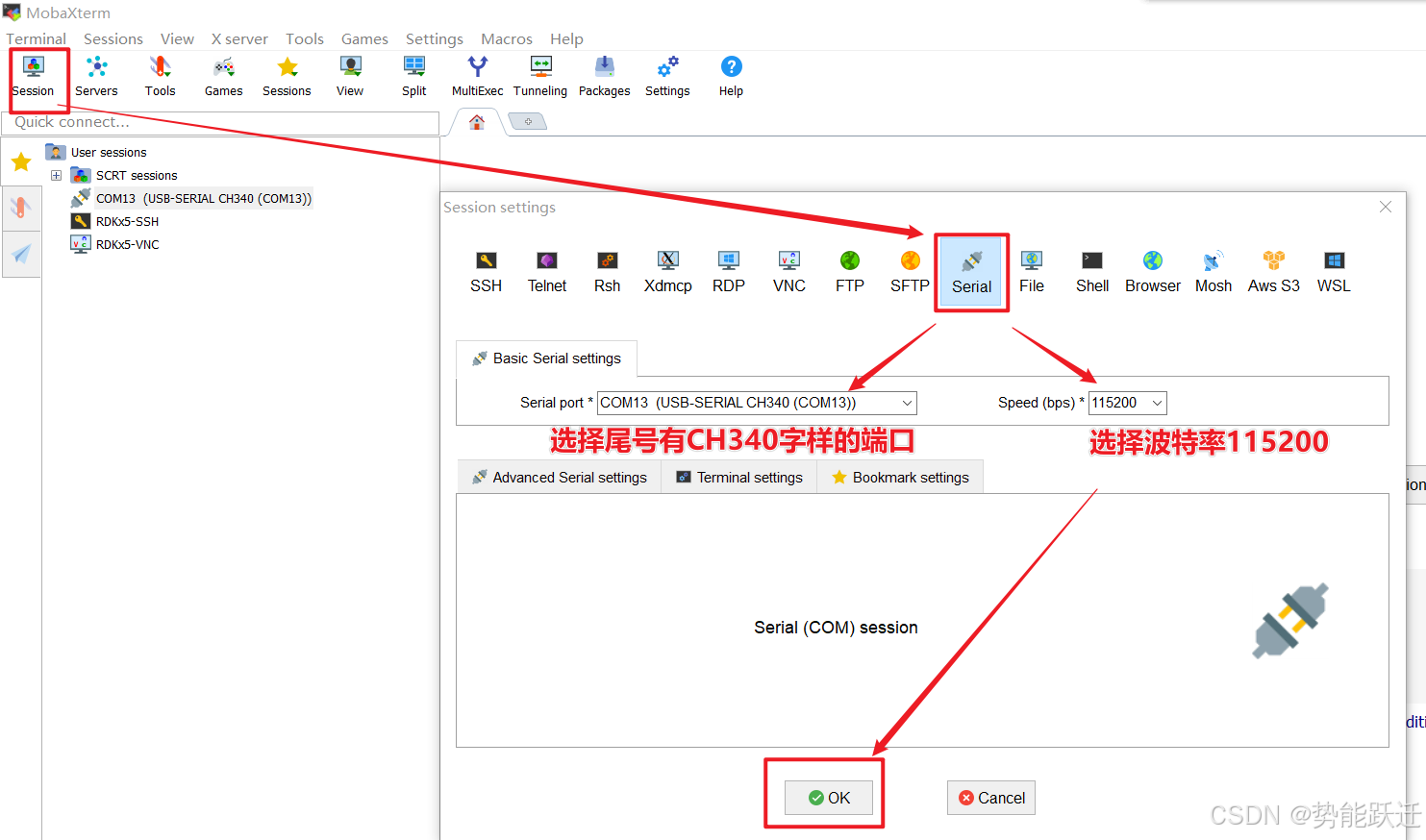Open the Games menu in menu bar

(364, 38)
